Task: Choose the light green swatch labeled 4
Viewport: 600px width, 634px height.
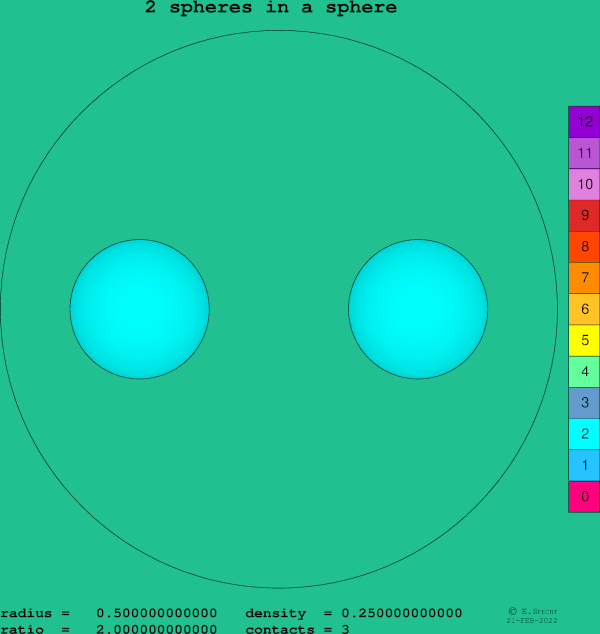Action: (584, 372)
